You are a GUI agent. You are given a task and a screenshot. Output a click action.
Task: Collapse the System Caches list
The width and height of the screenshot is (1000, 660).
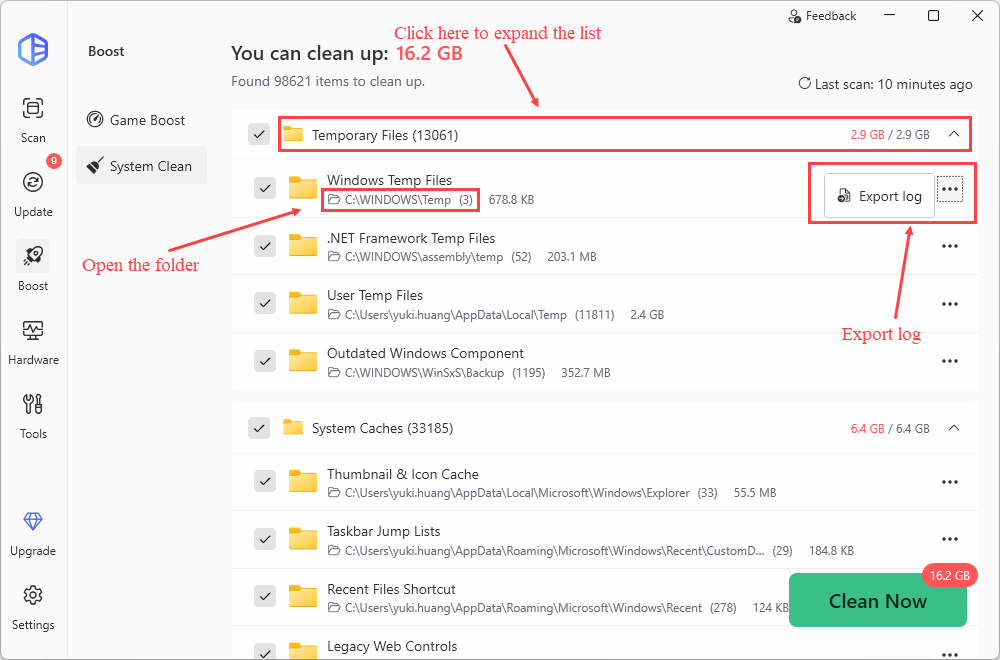(953, 428)
